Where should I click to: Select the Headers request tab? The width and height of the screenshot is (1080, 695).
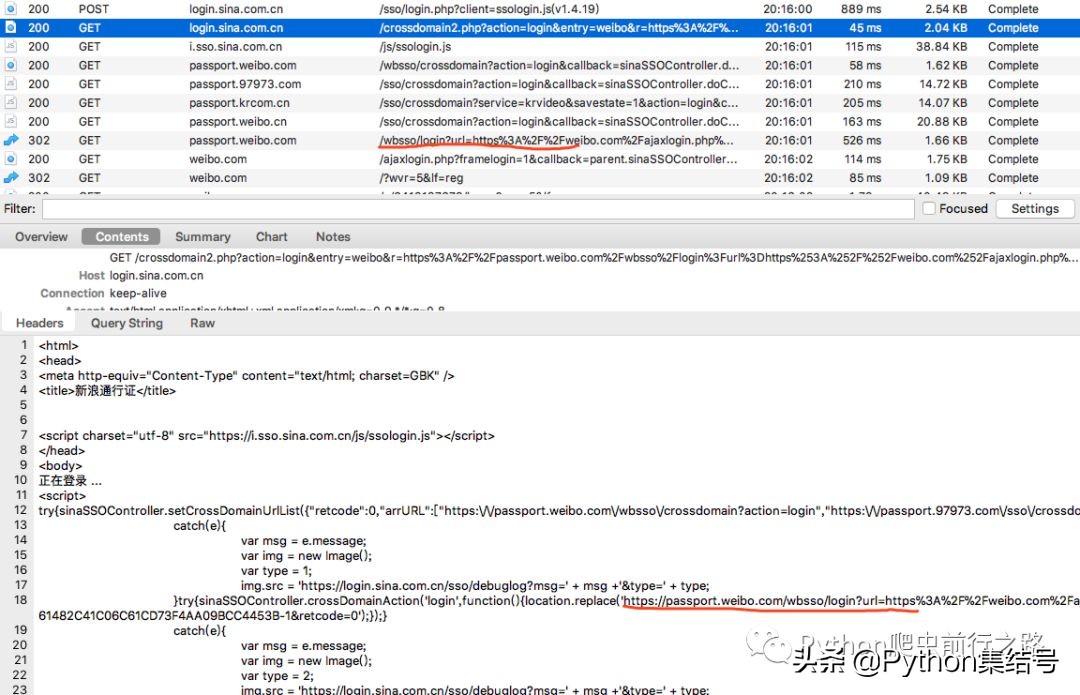tap(40, 323)
